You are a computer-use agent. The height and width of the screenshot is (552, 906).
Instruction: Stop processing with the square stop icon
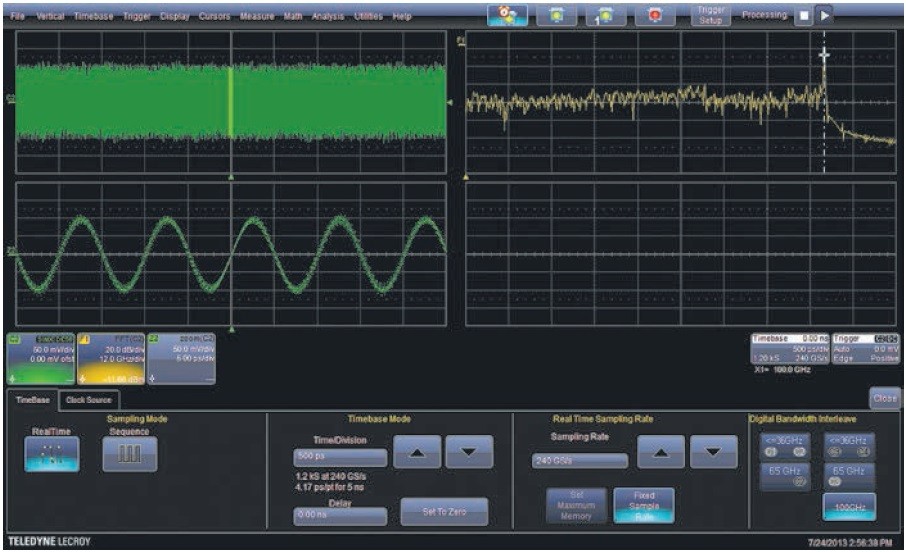(x=802, y=16)
